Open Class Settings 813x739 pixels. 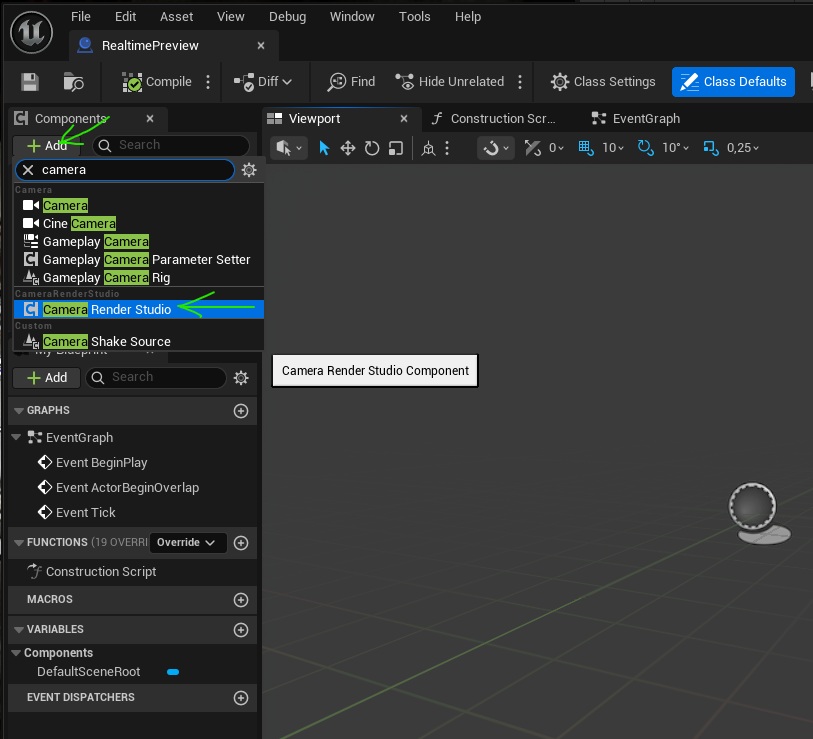click(x=603, y=82)
